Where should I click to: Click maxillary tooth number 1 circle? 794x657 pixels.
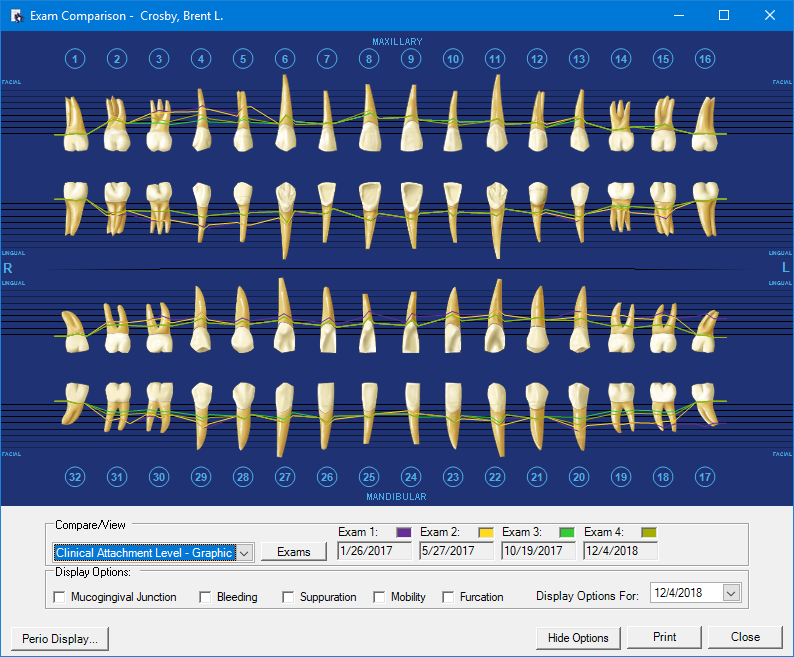click(75, 59)
